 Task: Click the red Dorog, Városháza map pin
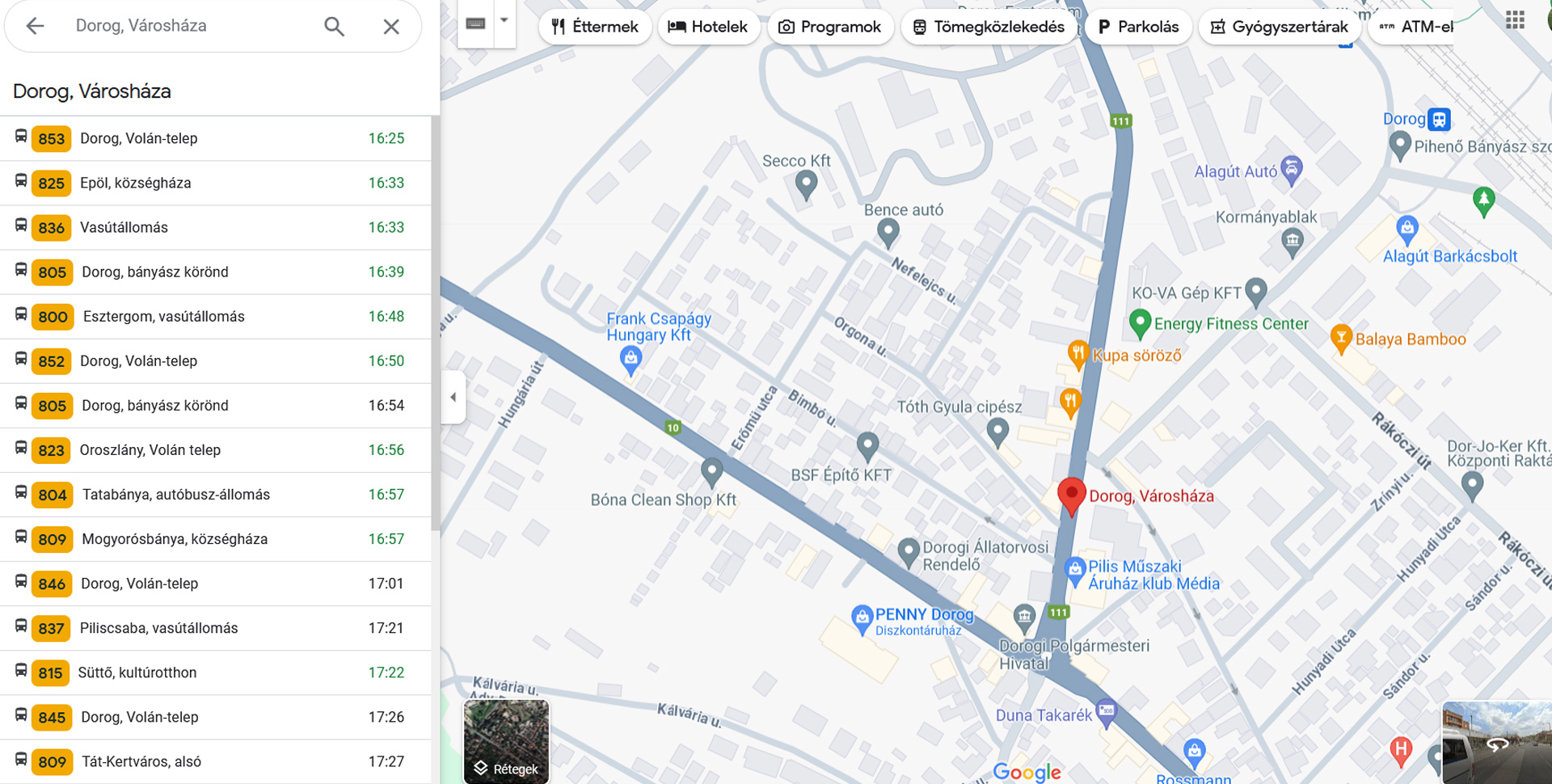1071,494
